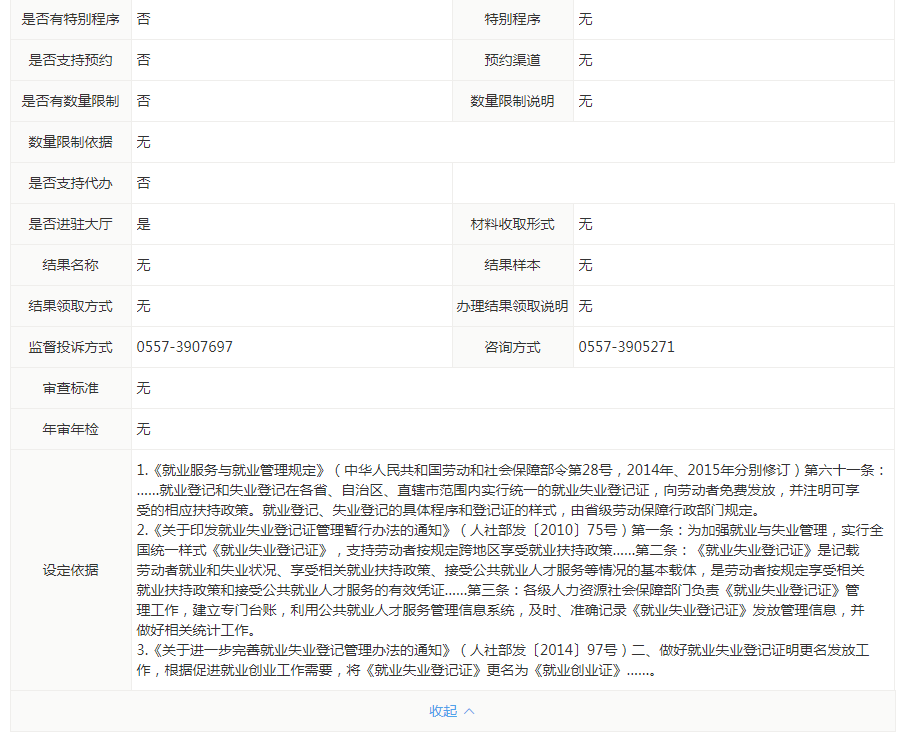Click the 结果样本 field label
Screen dimensions: 904x748
click(x=512, y=265)
